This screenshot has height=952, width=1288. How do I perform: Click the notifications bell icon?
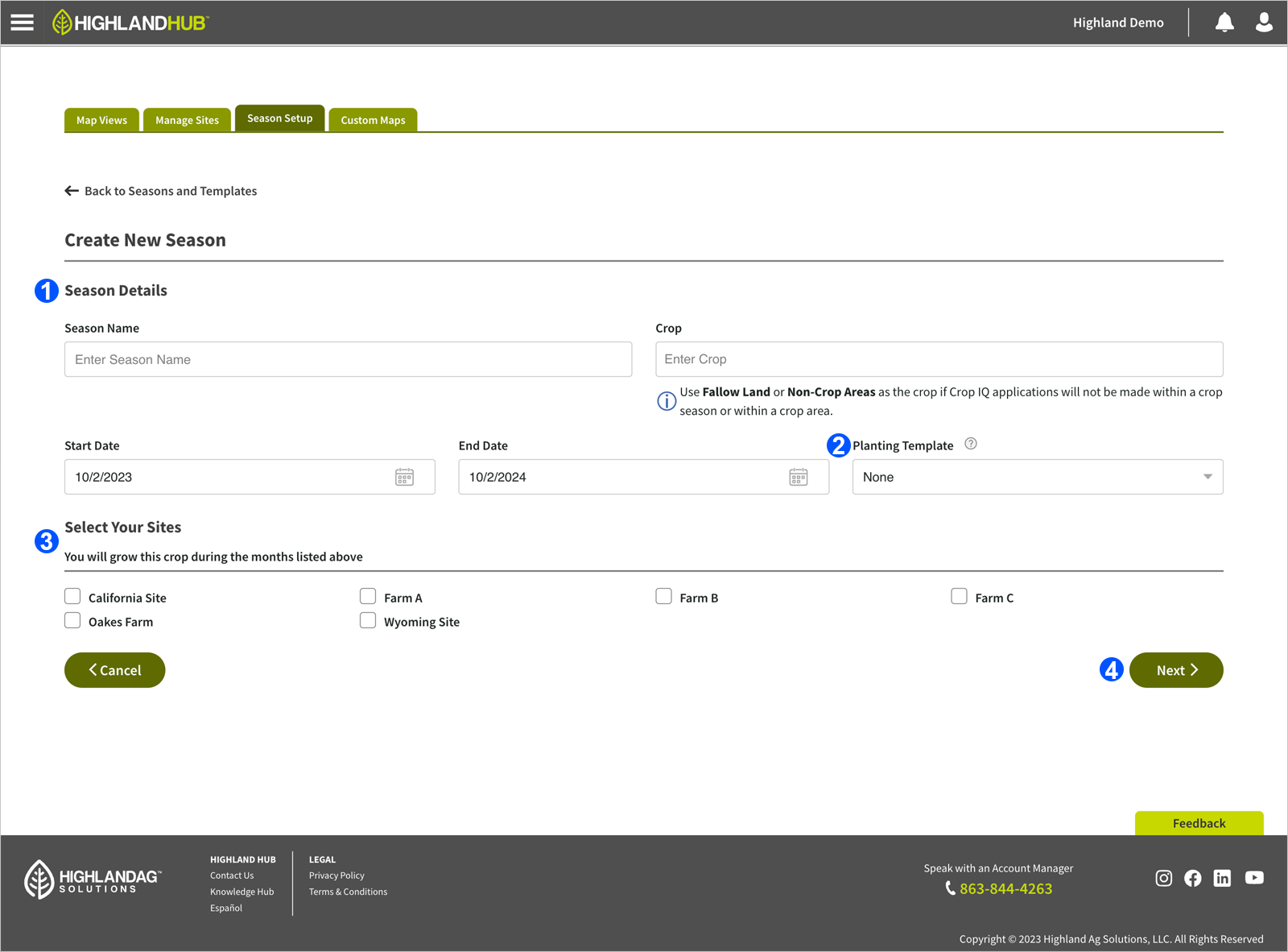coord(1224,23)
